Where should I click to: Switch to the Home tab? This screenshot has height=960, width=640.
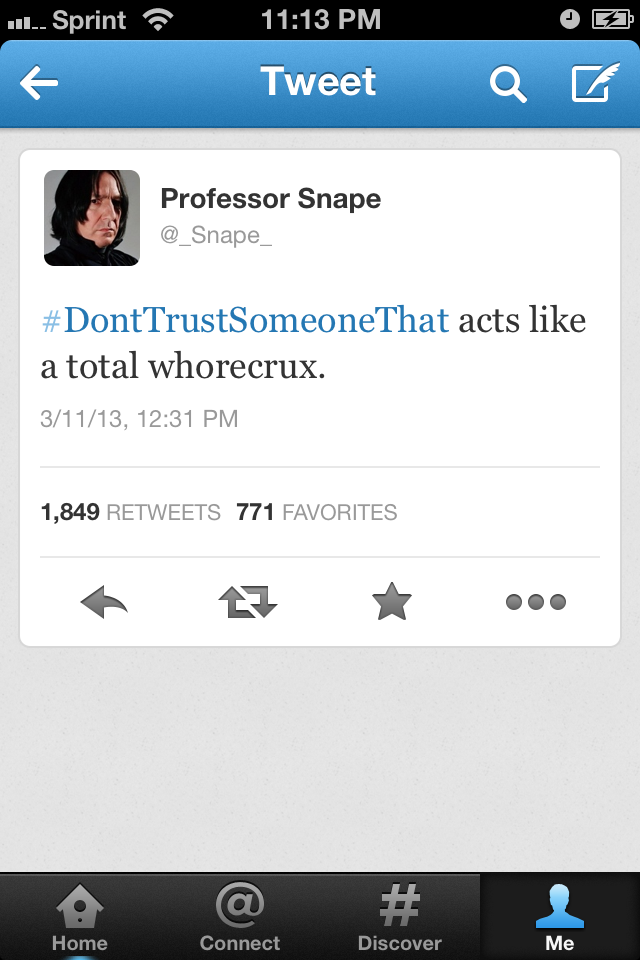click(x=80, y=917)
